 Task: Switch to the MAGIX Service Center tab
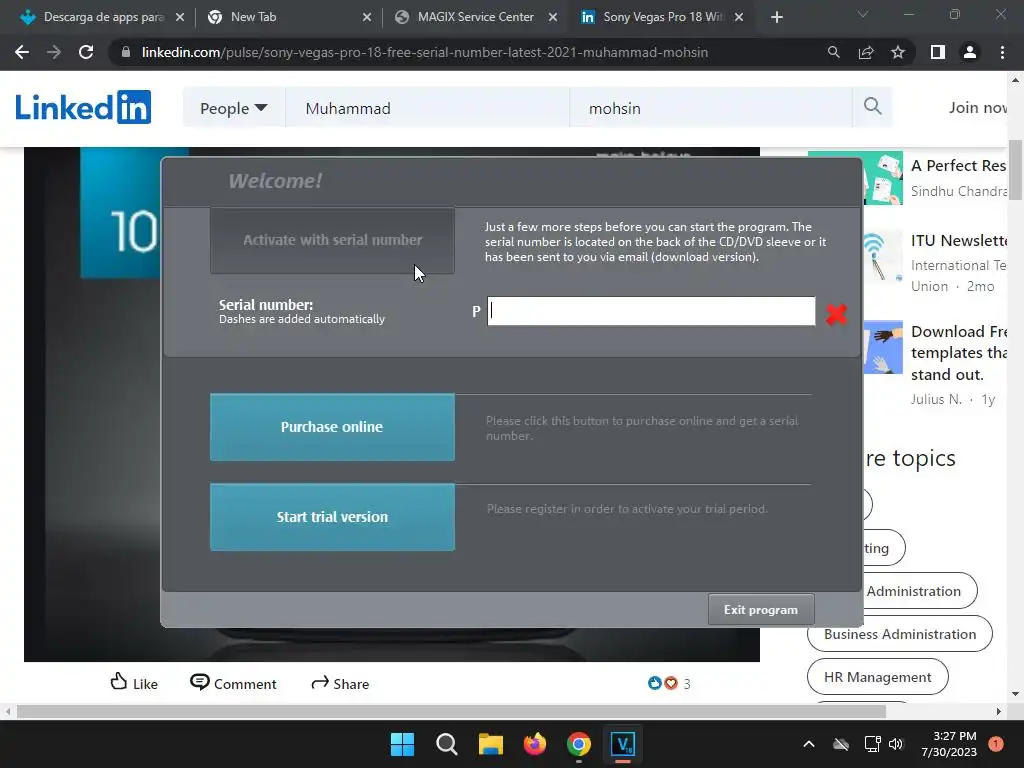[476, 17]
